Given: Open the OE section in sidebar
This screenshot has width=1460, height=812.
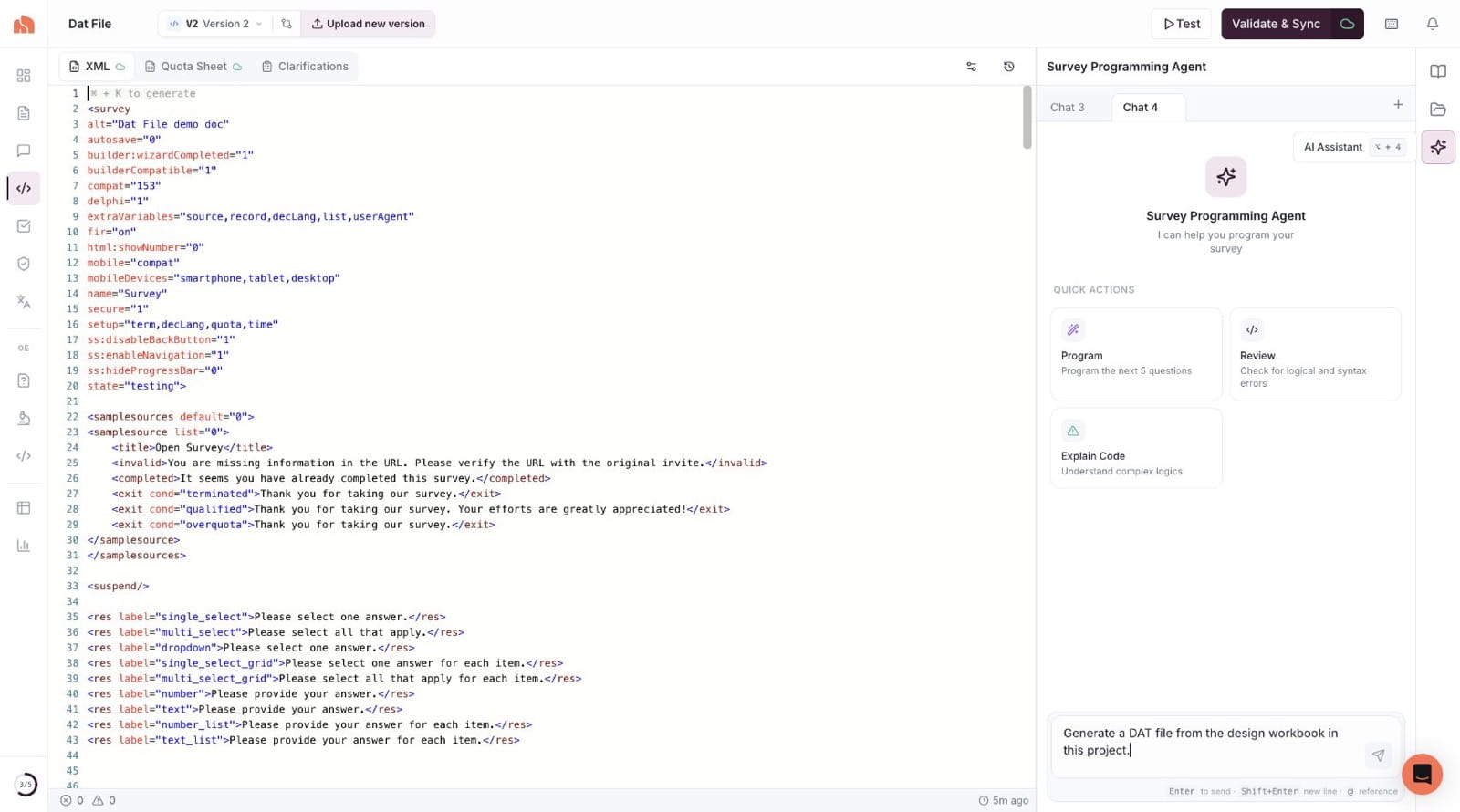Looking at the screenshot, I should click(24, 348).
